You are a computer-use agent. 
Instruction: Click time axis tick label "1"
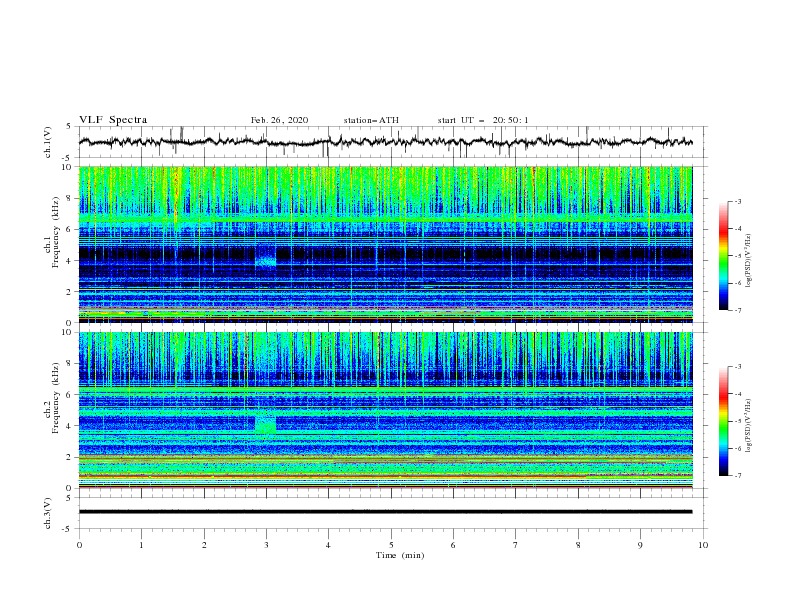[141, 545]
